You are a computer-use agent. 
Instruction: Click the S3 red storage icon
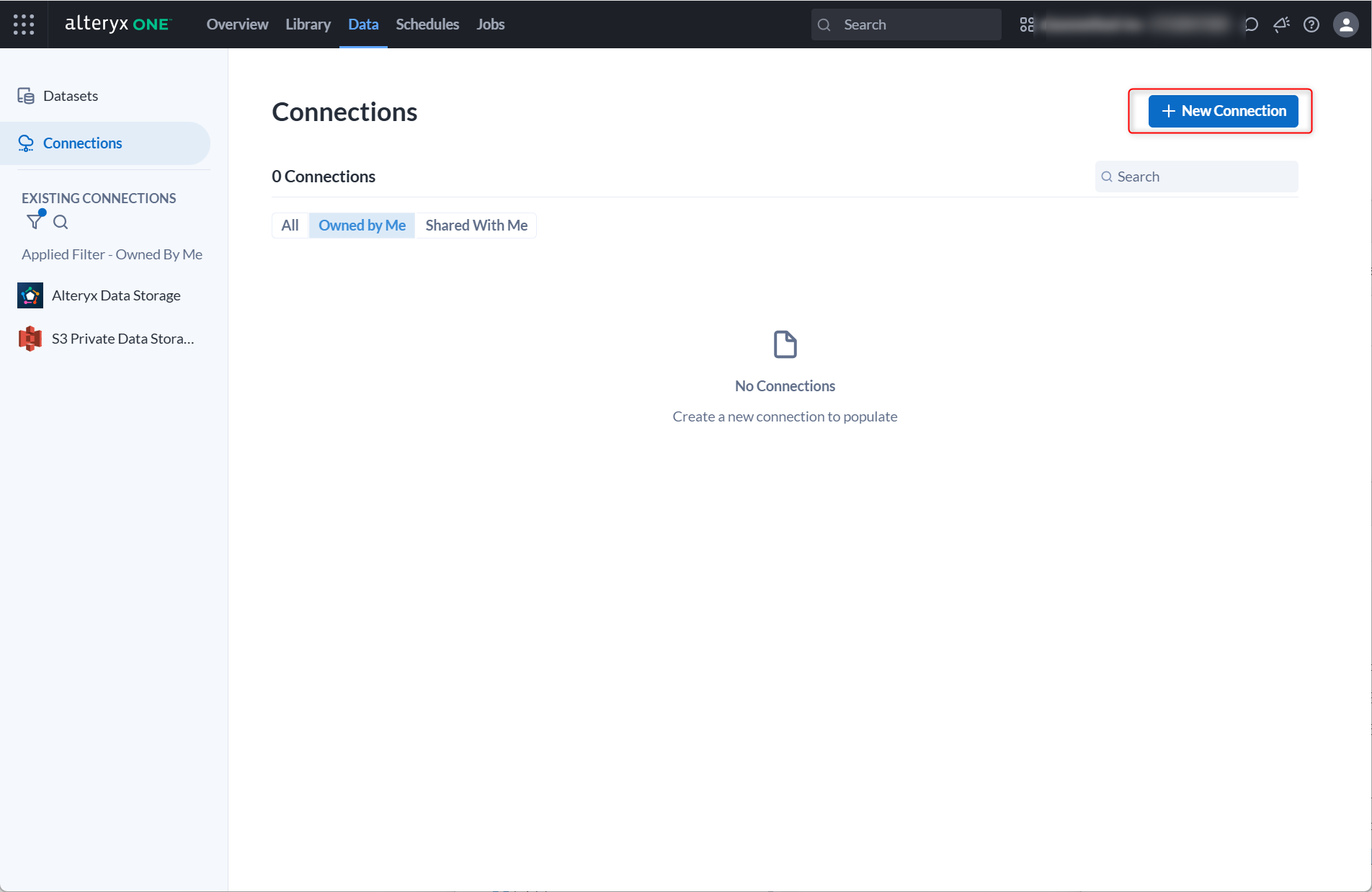pos(30,339)
